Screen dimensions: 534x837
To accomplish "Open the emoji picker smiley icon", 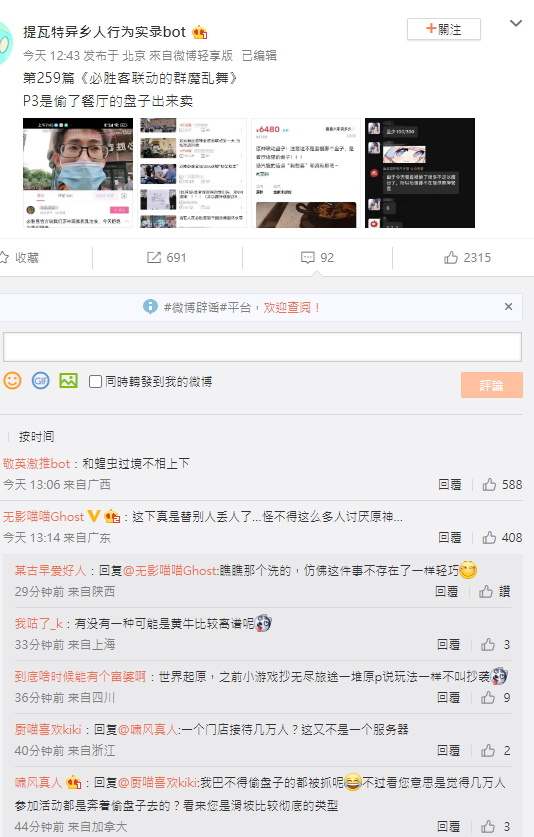I will [12, 381].
